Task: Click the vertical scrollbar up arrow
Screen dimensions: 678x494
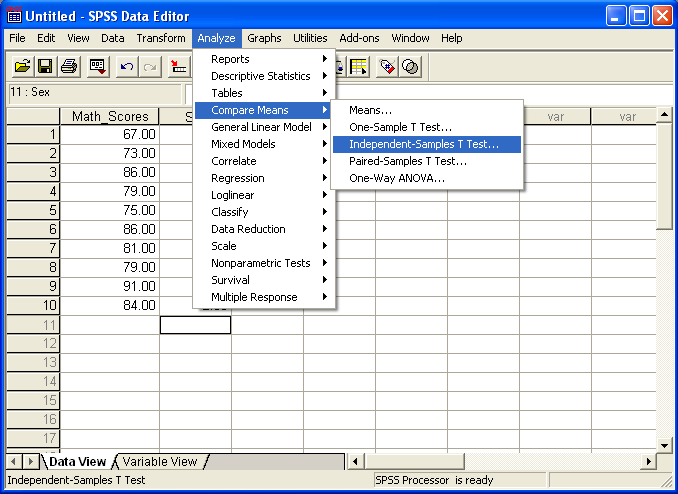Action: [664, 115]
